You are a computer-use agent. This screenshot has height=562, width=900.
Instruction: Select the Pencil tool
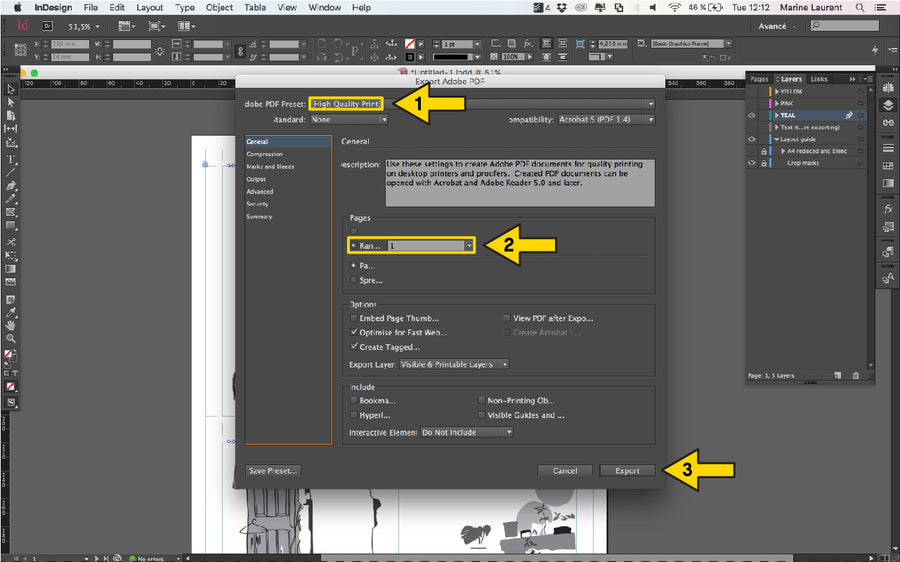pos(10,199)
